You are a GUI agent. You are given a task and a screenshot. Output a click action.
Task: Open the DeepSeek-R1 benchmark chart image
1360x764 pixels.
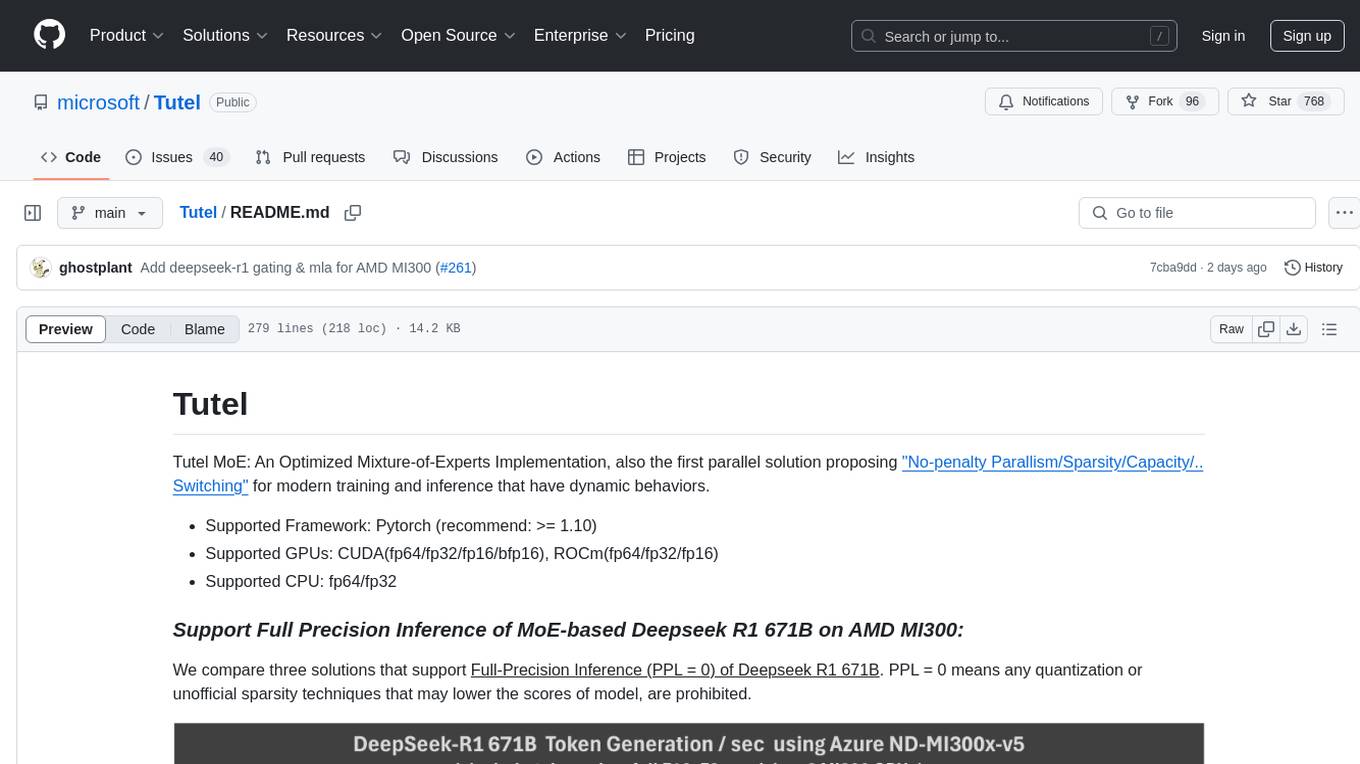coord(688,743)
